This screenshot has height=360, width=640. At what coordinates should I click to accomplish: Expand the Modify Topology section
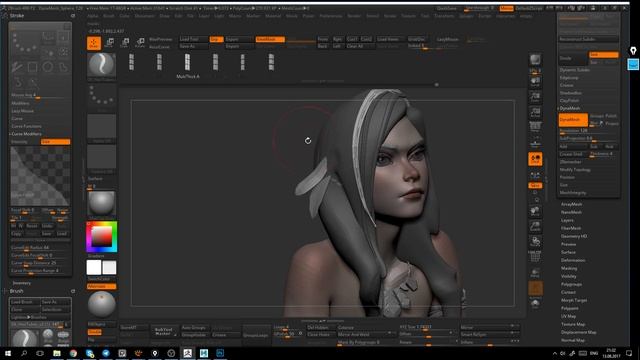pos(575,170)
